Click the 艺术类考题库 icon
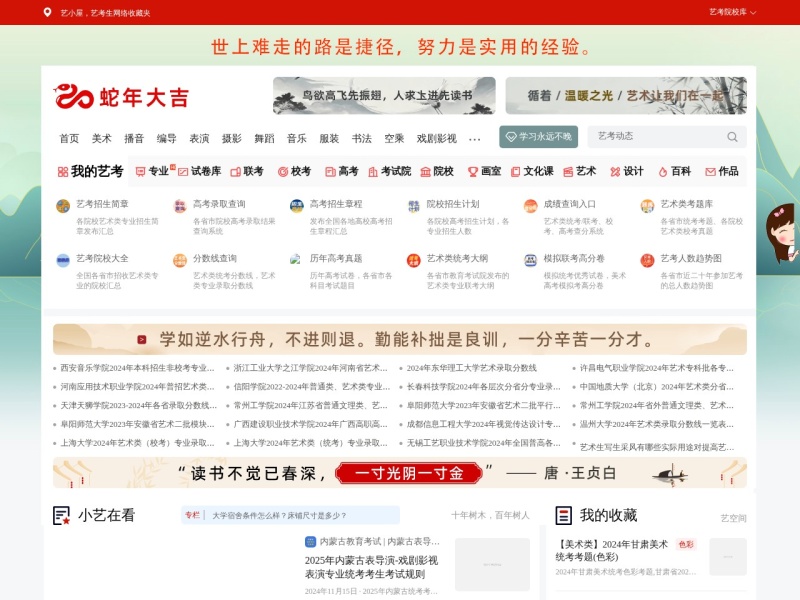This screenshot has height=600, width=800. [647, 206]
